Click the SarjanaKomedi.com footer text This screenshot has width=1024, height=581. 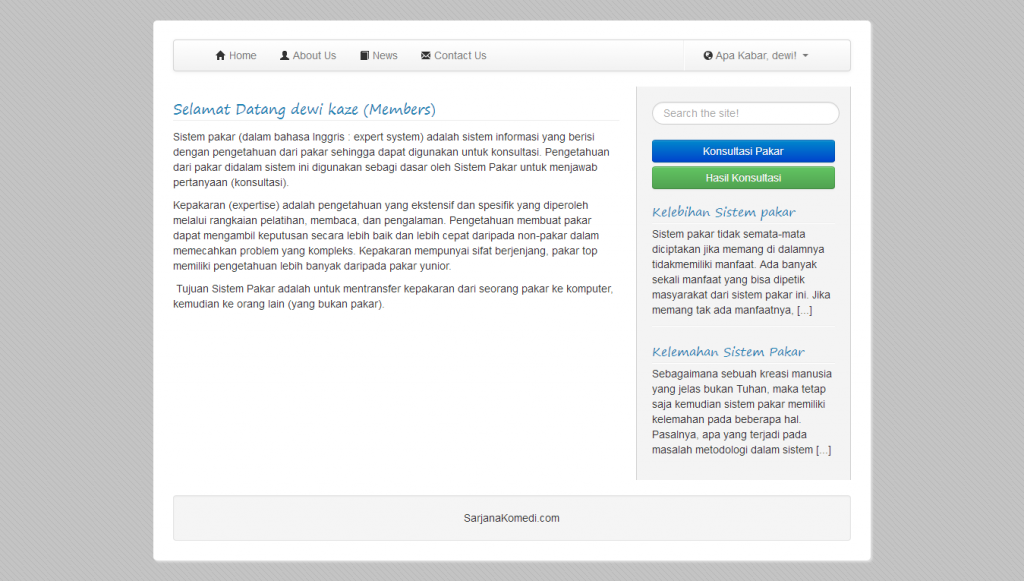click(511, 518)
